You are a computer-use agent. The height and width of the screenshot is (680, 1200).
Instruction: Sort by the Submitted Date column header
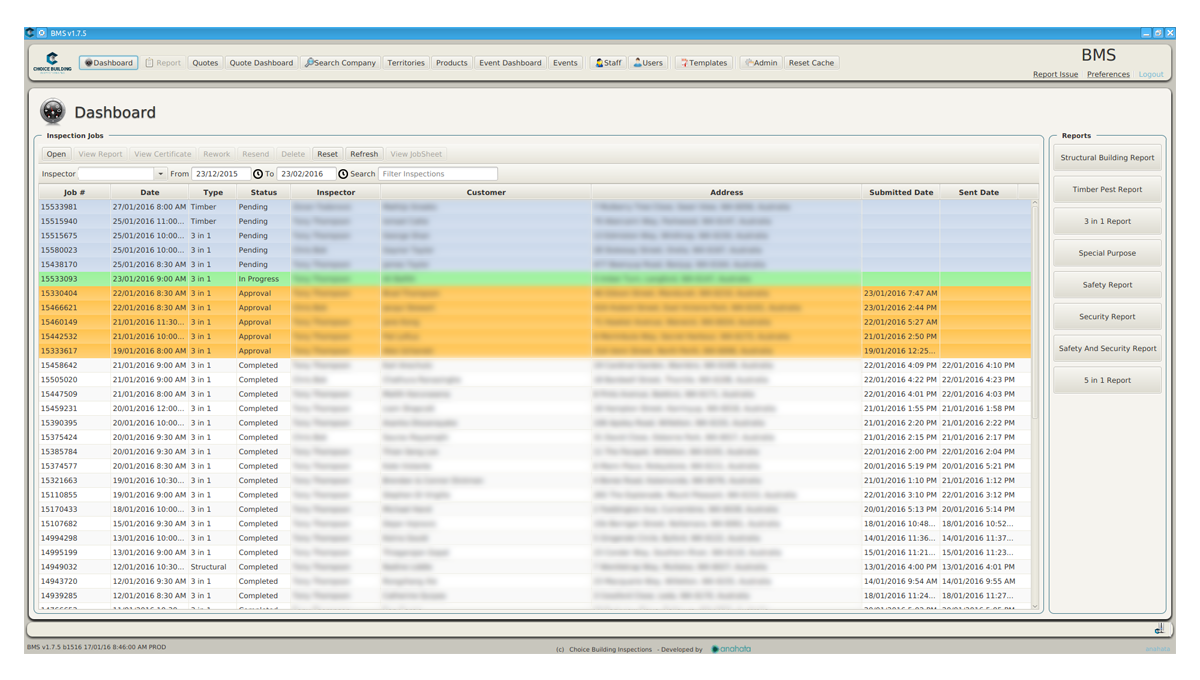click(x=901, y=192)
